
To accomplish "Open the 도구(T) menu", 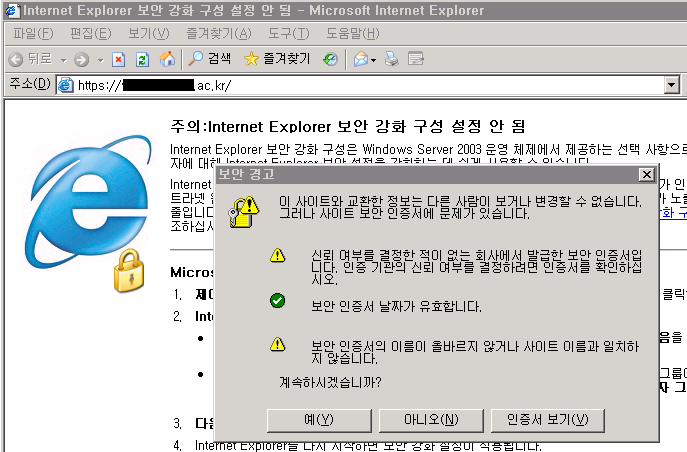I will coord(289,33).
